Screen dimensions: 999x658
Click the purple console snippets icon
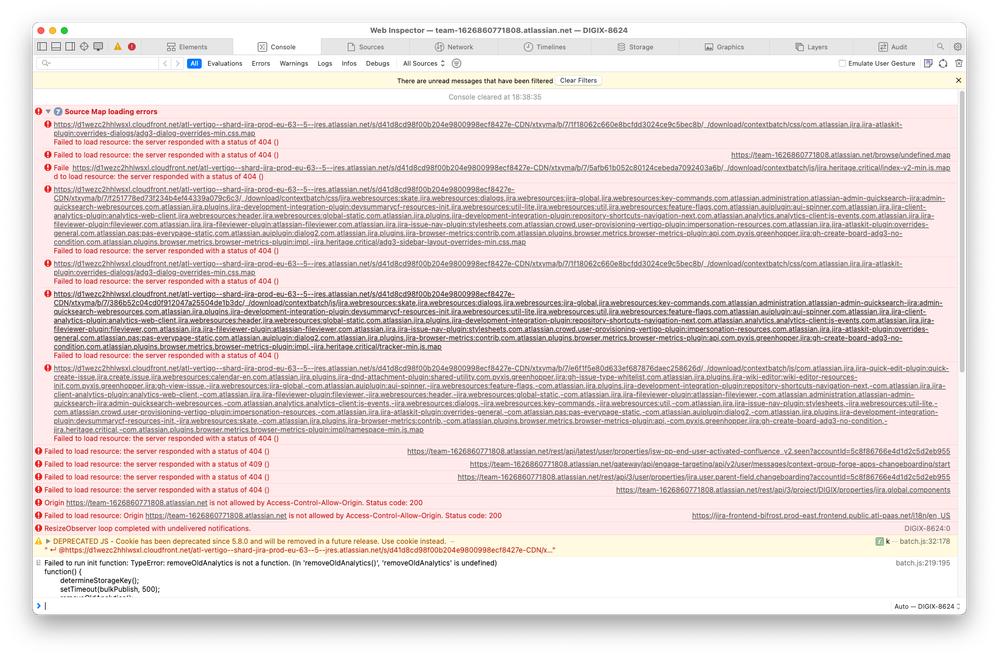click(x=928, y=63)
